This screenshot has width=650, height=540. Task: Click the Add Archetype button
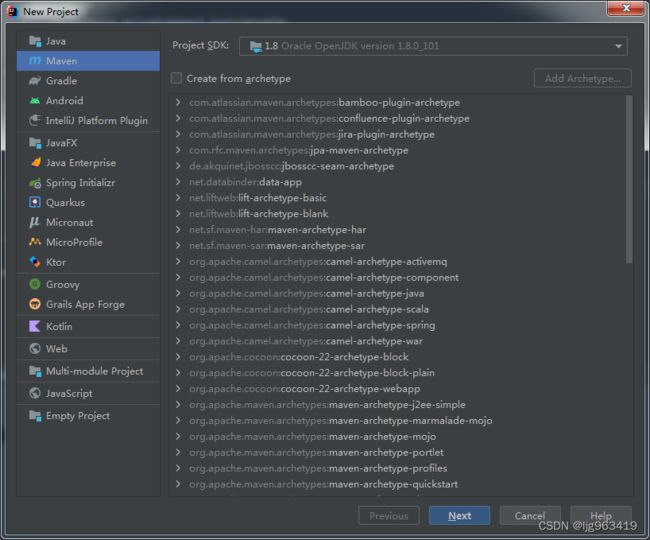(582, 78)
